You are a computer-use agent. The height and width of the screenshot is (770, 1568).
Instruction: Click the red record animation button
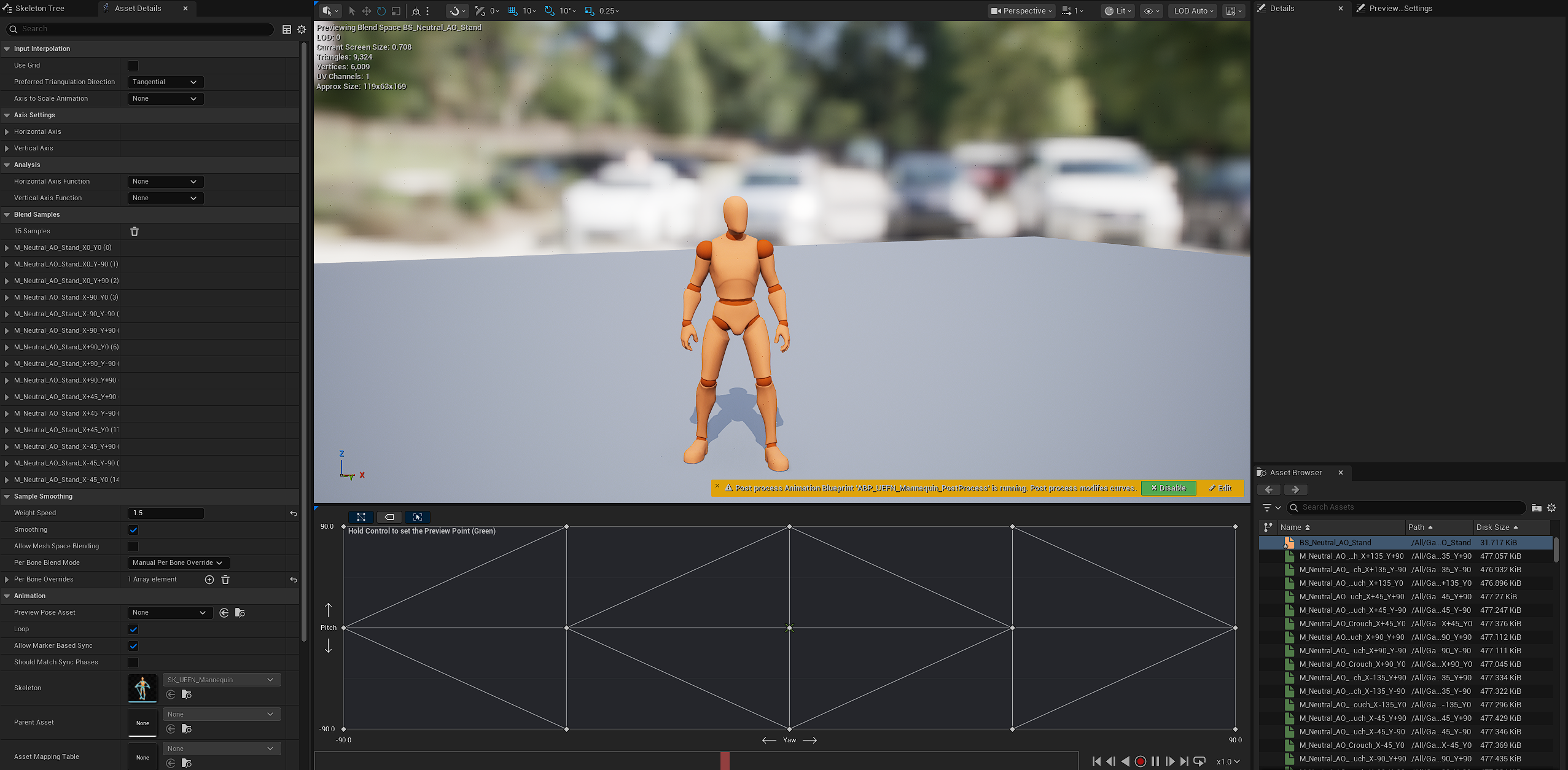(1141, 761)
